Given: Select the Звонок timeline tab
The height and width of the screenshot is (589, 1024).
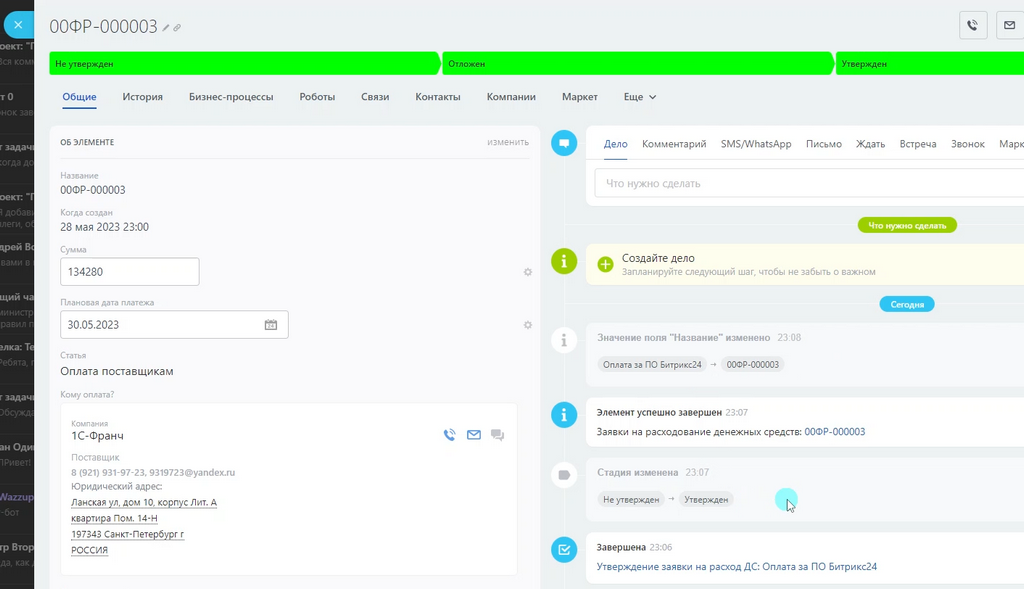Looking at the screenshot, I should coord(967,144).
